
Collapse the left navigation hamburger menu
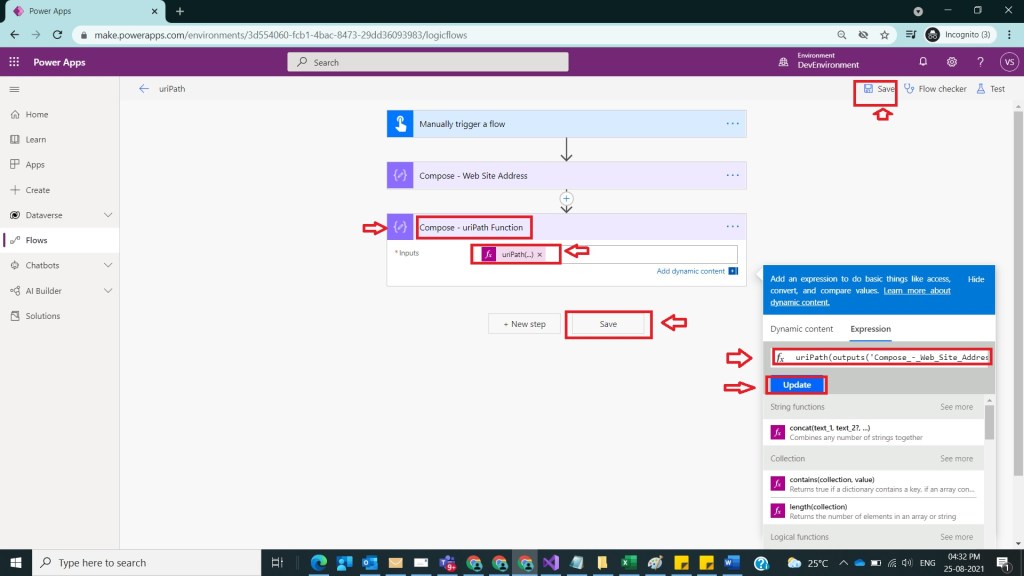[15, 89]
